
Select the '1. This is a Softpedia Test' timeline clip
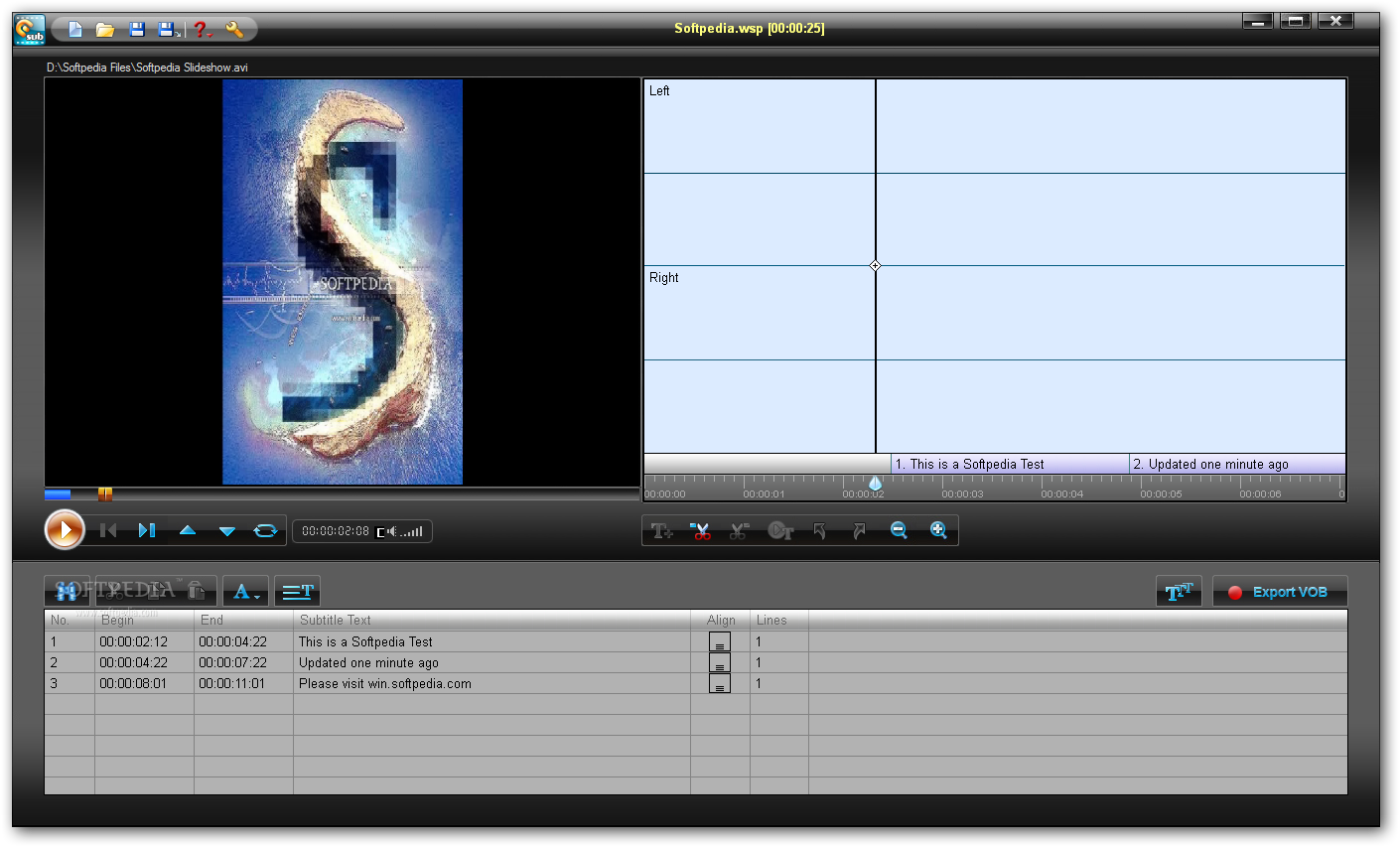pos(1010,464)
